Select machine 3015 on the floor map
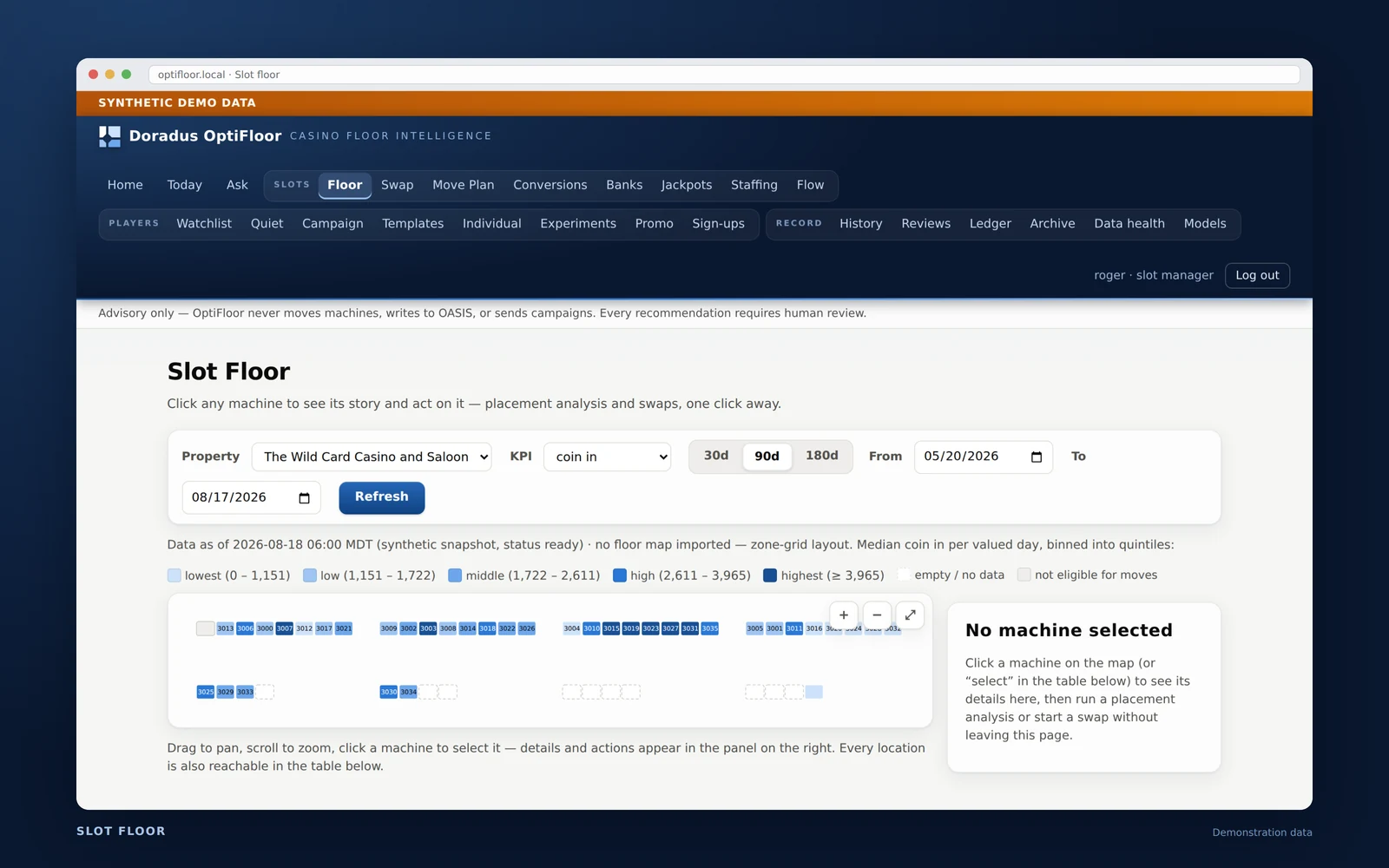Screen dimensions: 1389x868 click(x=611, y=628)
